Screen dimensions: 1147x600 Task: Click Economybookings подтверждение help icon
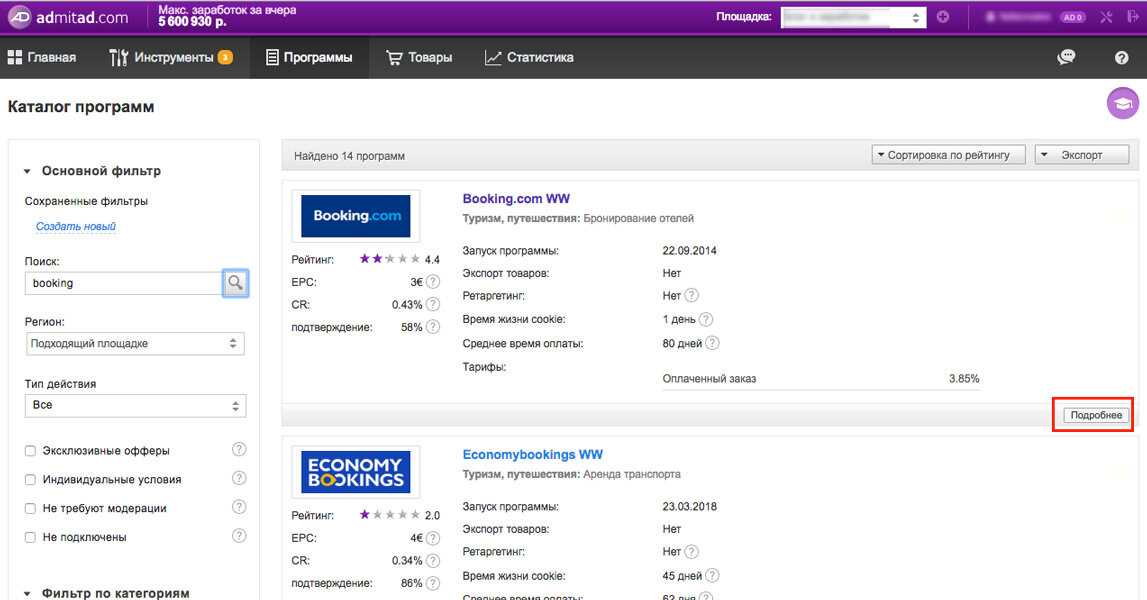(x=433, y=583)
